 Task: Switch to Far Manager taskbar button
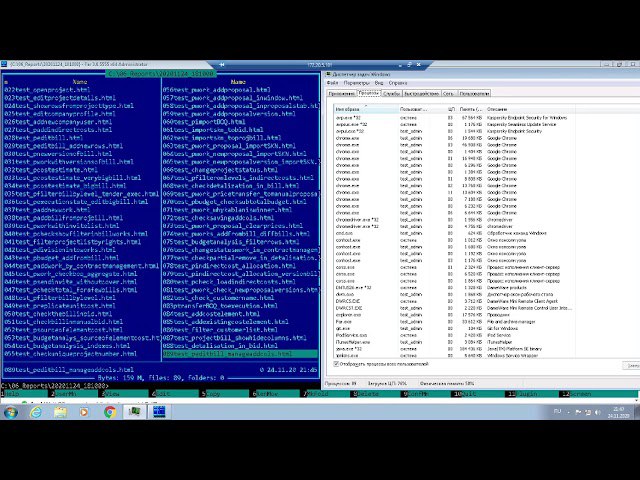tap(159, 412)
